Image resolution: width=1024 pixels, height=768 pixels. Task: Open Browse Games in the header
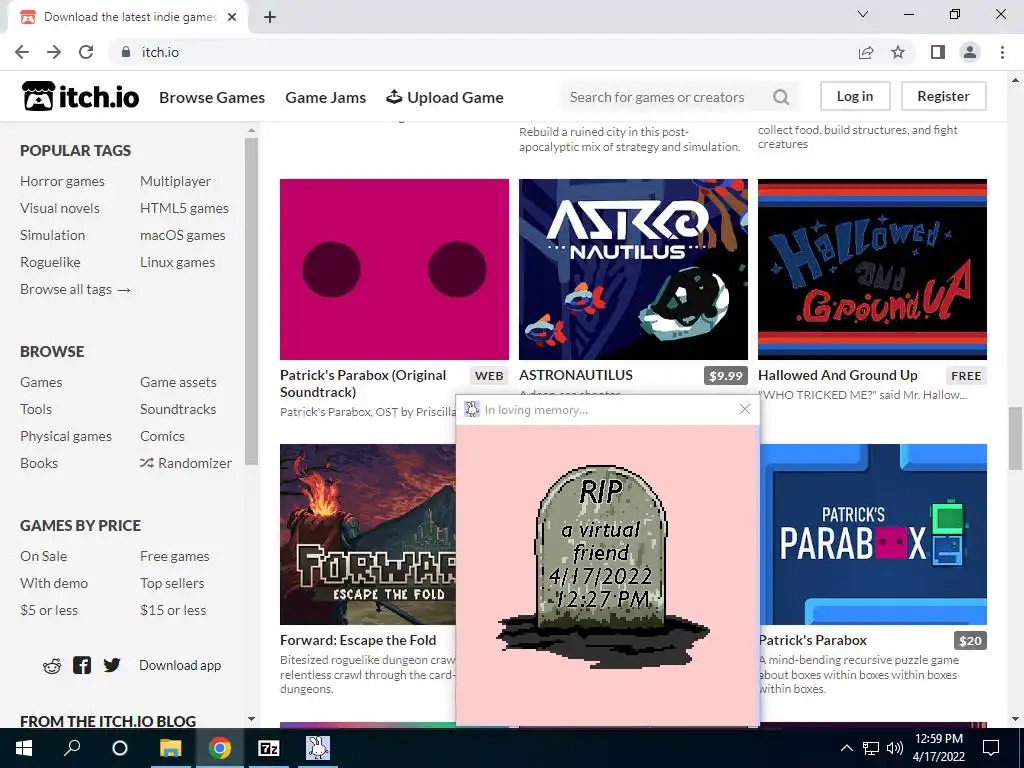212,97
